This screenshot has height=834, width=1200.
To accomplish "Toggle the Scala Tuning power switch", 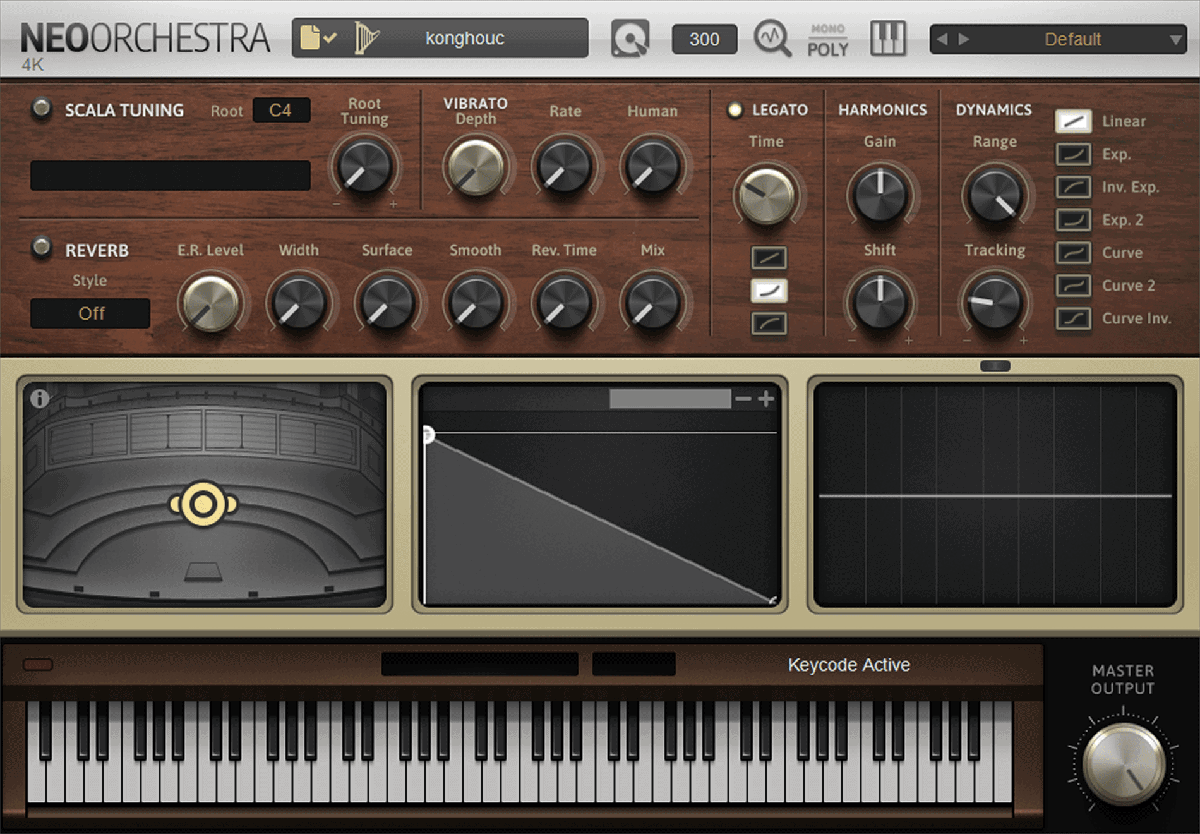I will click(42, 110).
